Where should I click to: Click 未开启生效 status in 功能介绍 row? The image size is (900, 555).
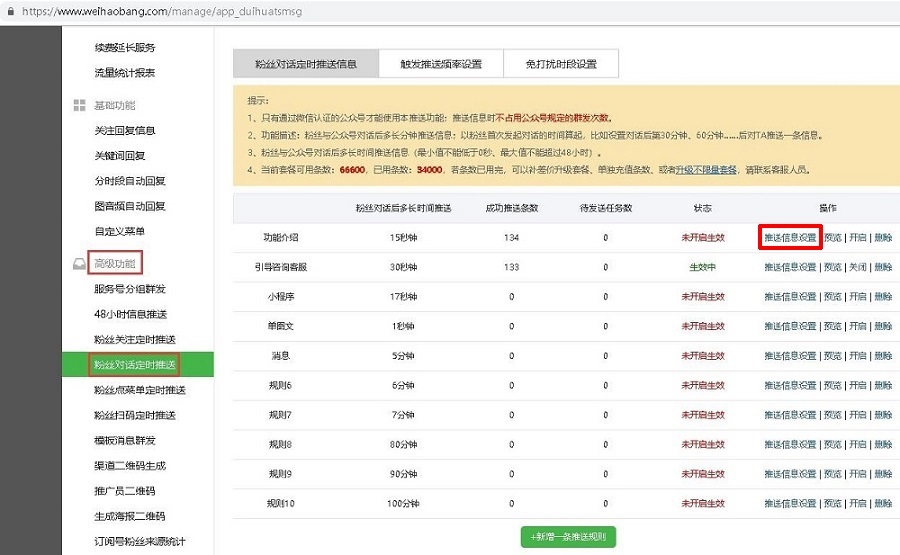coord(703,238)
